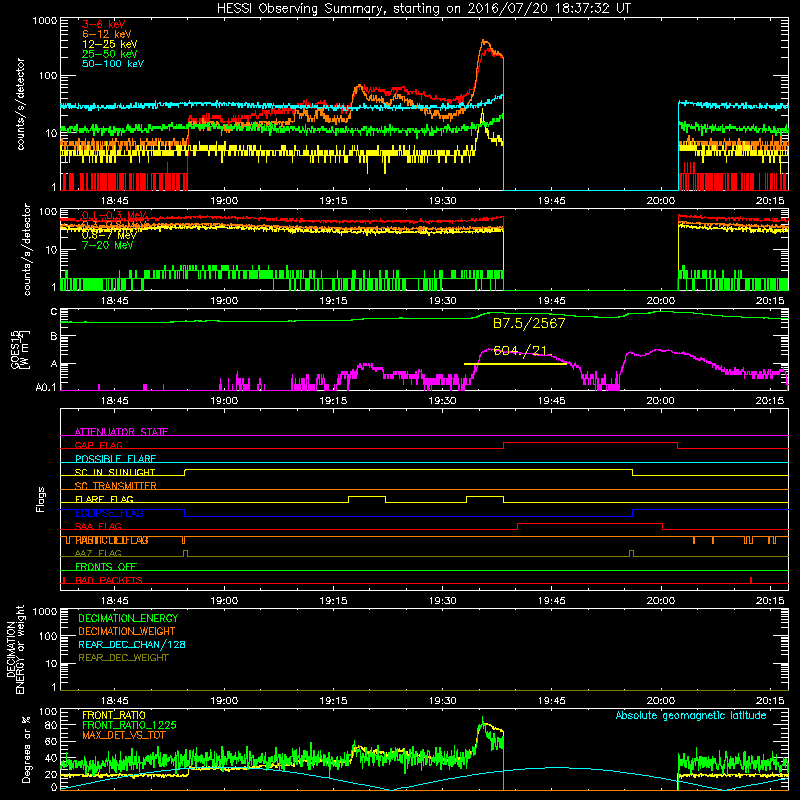
Task: Select the SC_IN_SUNLIGHT flag label
Action: tap(115, 472)
